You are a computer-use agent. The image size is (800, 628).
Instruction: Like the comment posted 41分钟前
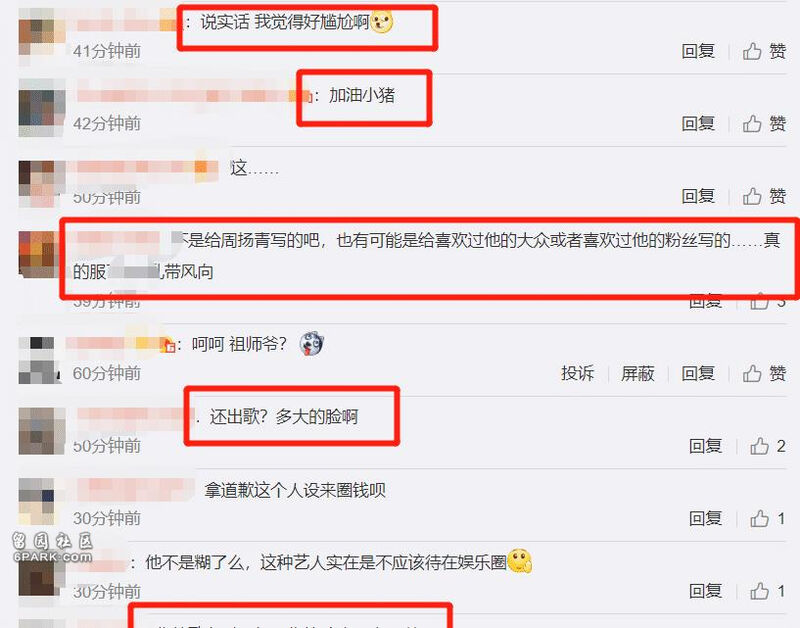point(764,51)
